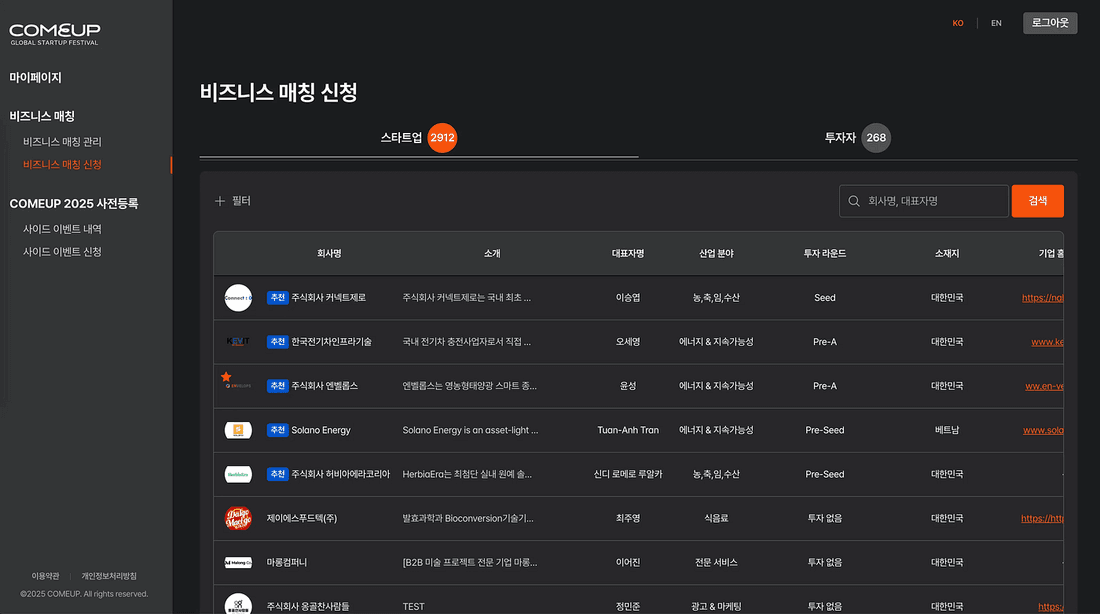Open Solano Energy company logo
Screen dimensions: 1100x614
238,430
